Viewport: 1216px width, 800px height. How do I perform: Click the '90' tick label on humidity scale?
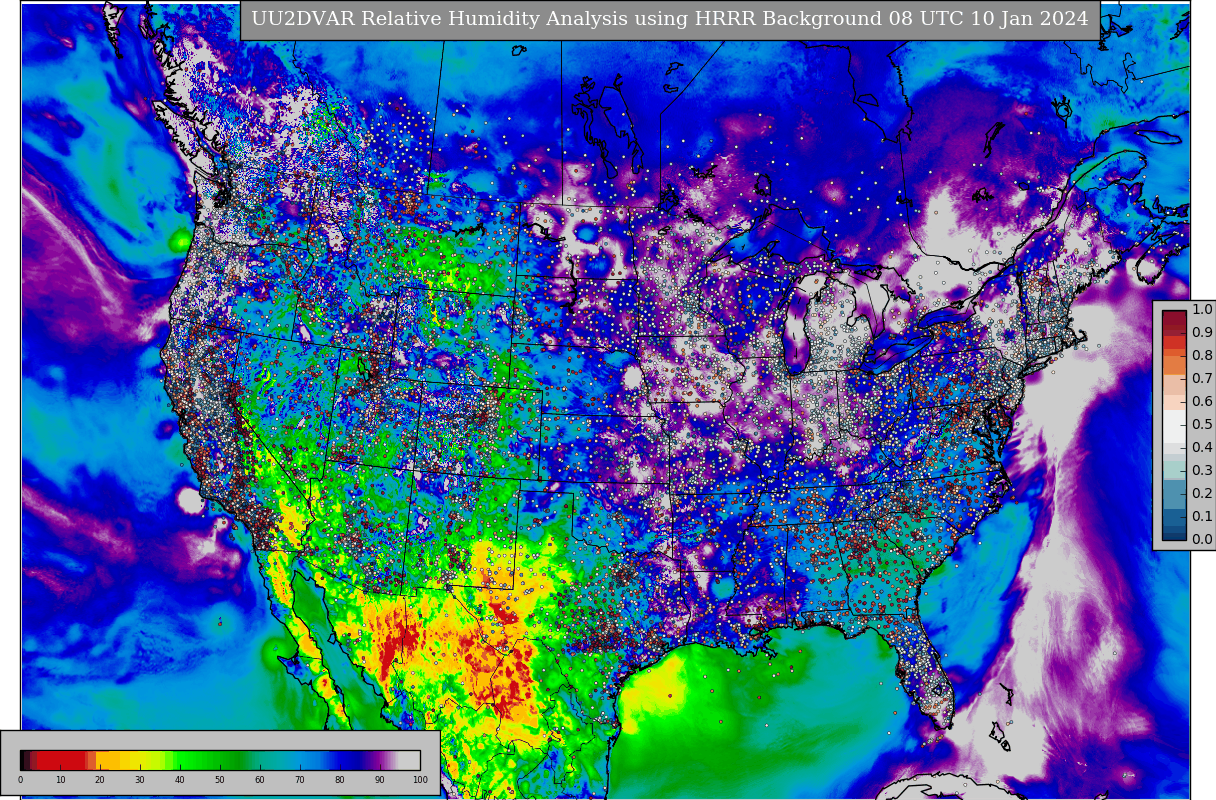(x=380, y=779)
